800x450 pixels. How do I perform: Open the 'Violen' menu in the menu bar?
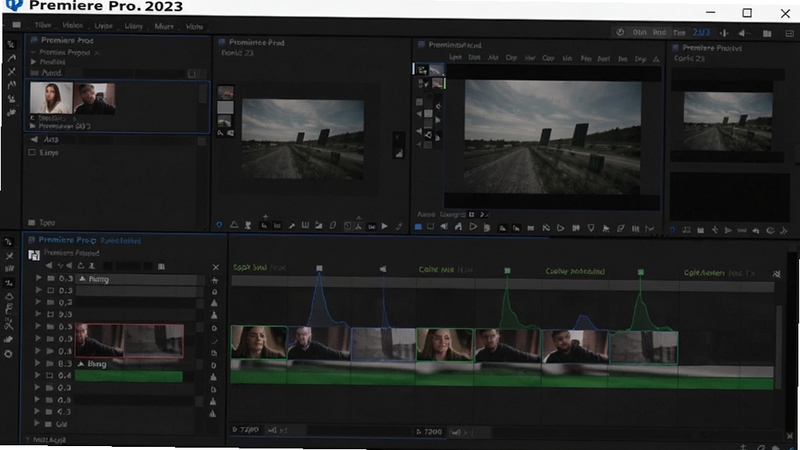(x=72, y=25)
